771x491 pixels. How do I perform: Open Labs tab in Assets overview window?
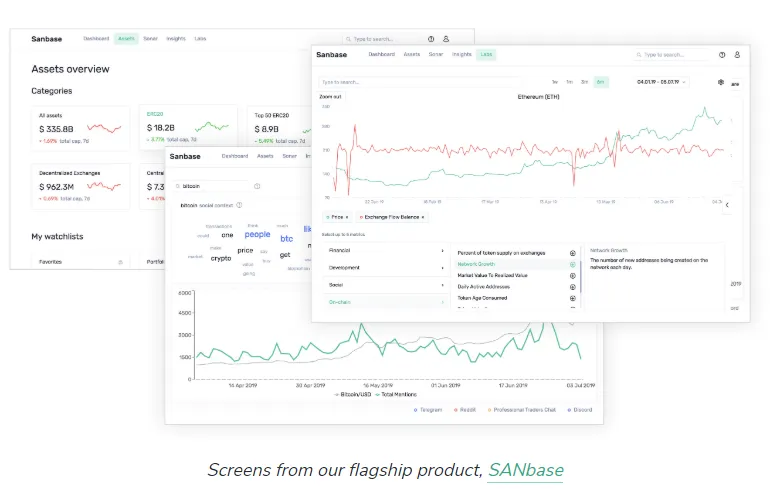pyautogui.click(x=200, y=39)
